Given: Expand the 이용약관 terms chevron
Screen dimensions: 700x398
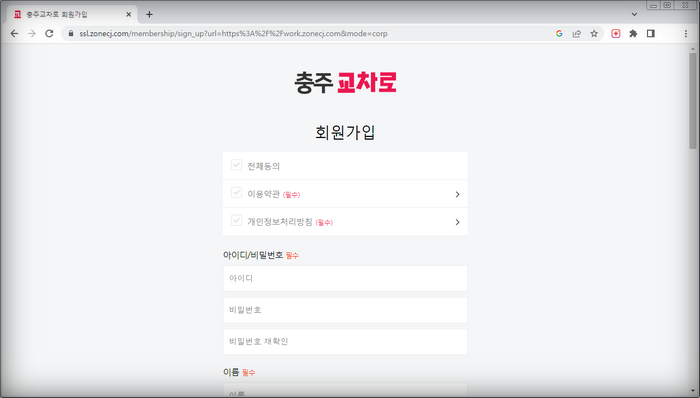Looking at the screenshot, I should (457, 194).
